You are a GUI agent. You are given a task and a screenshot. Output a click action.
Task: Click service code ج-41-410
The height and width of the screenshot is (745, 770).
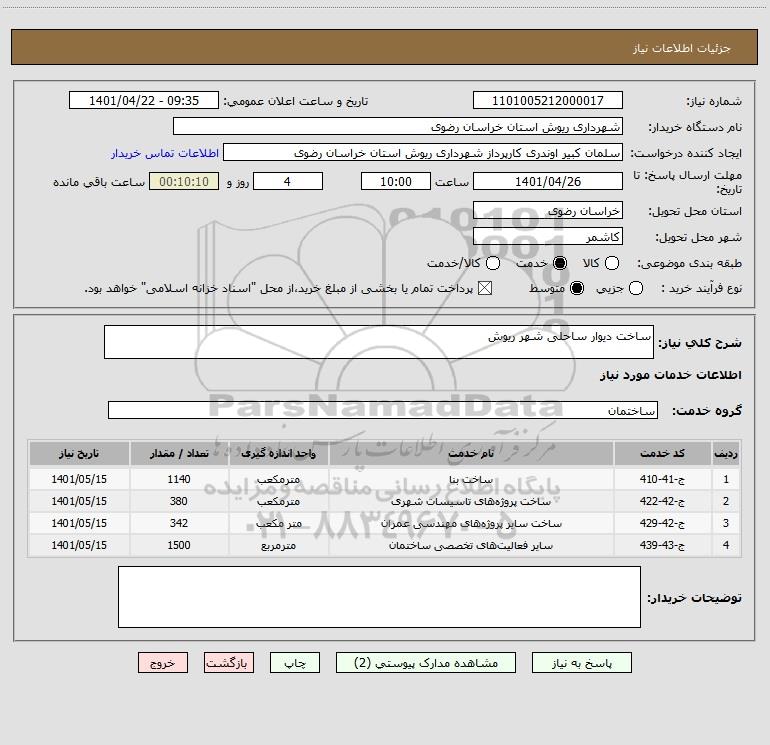662,479
